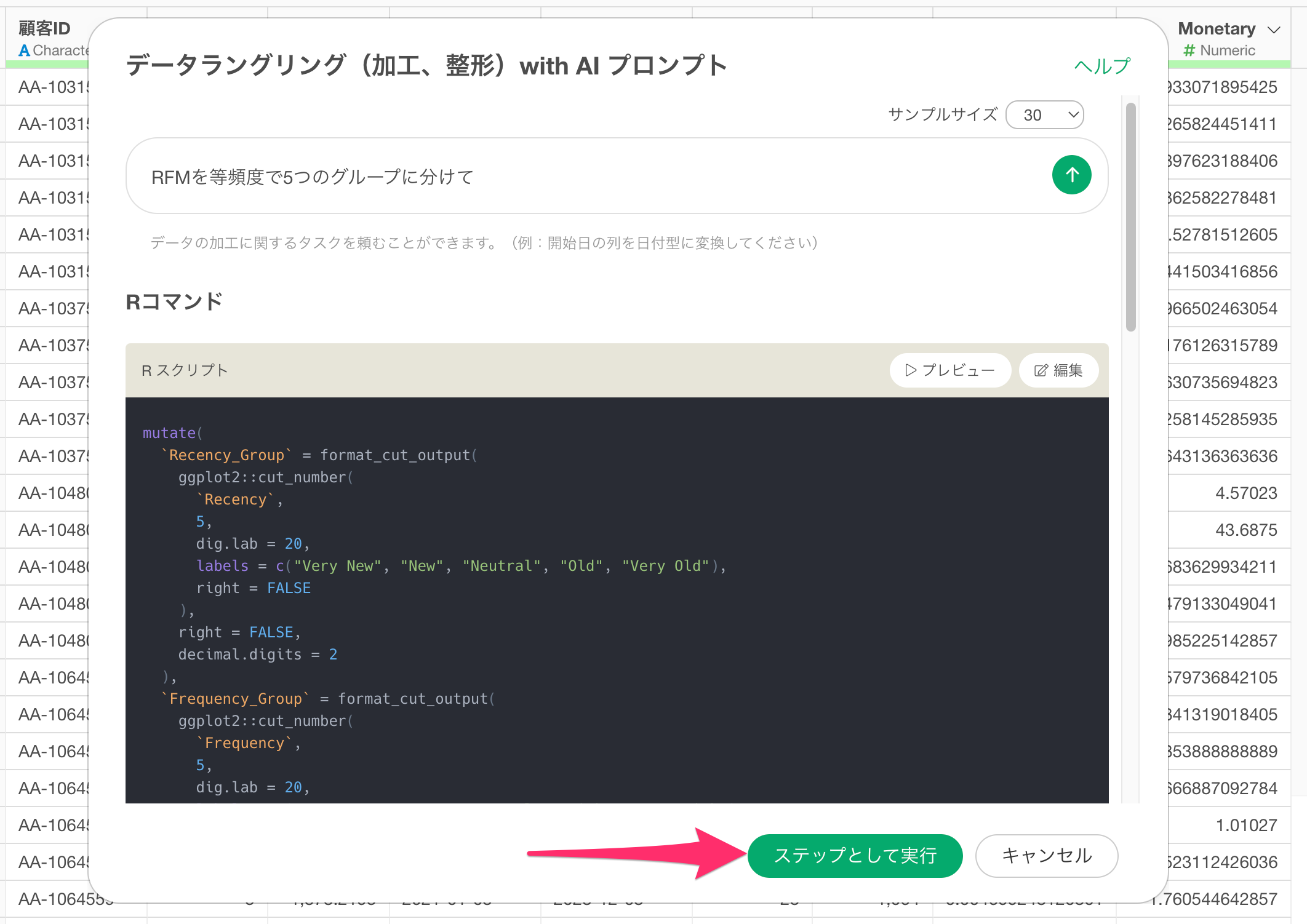Open the Monetary column menu chevron
Image resolution: width=1307 pixels, height=924 pixels.
[1274, 30]
